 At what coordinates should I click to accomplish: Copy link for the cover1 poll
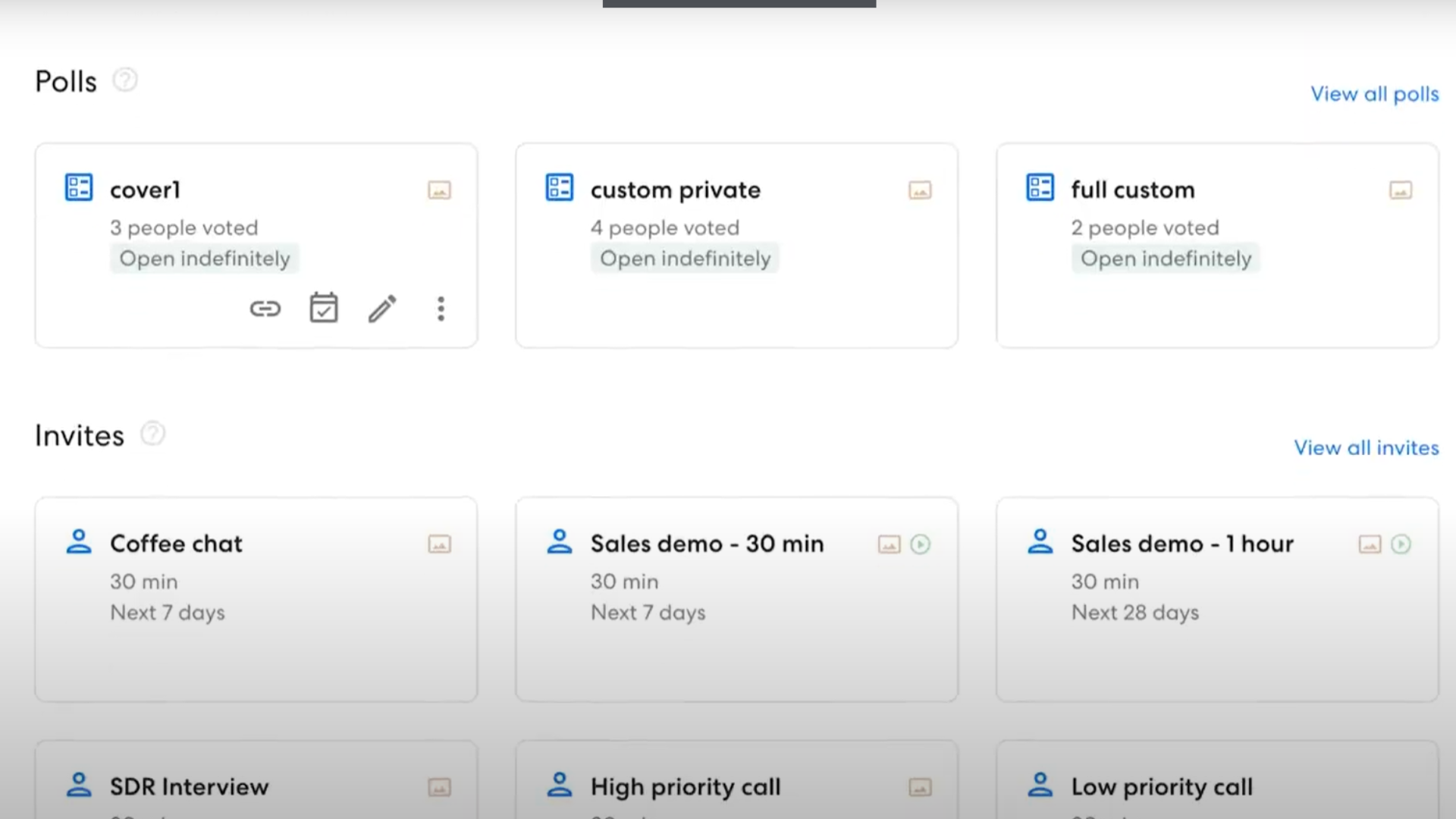click(265, 309)
